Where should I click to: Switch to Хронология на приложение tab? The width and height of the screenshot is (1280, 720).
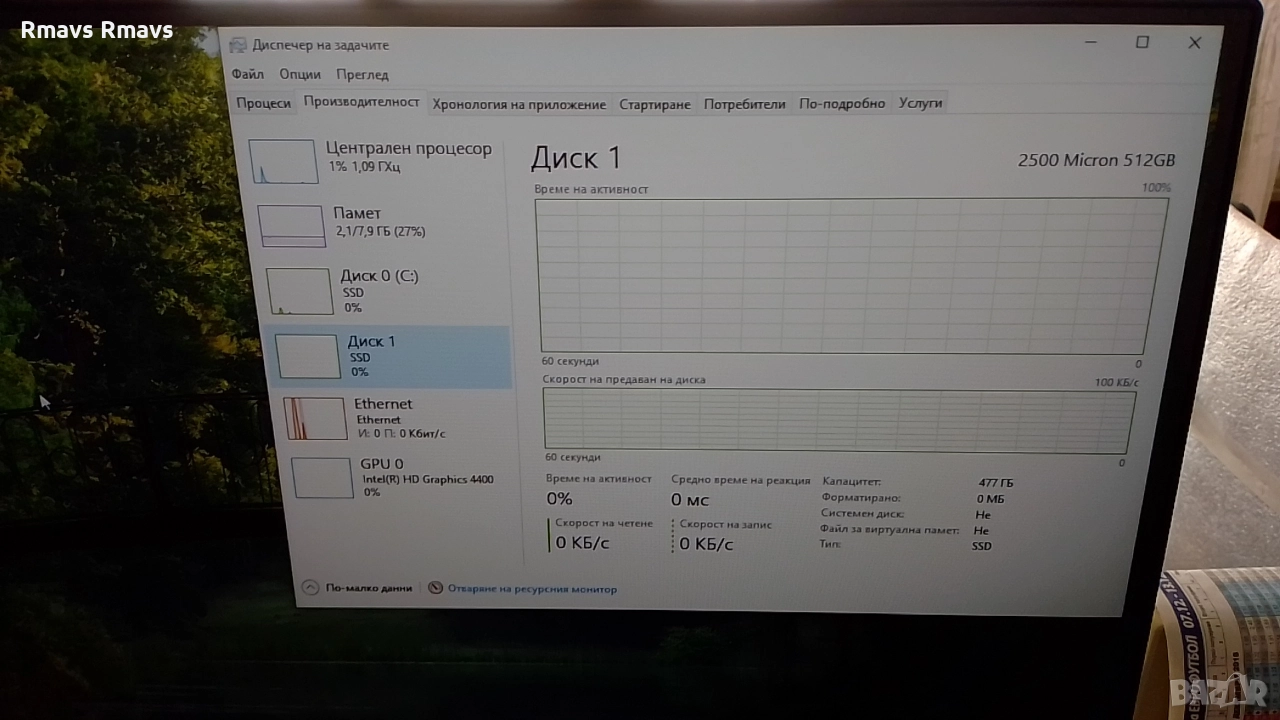pyautogui.click(x=519, y=104)
